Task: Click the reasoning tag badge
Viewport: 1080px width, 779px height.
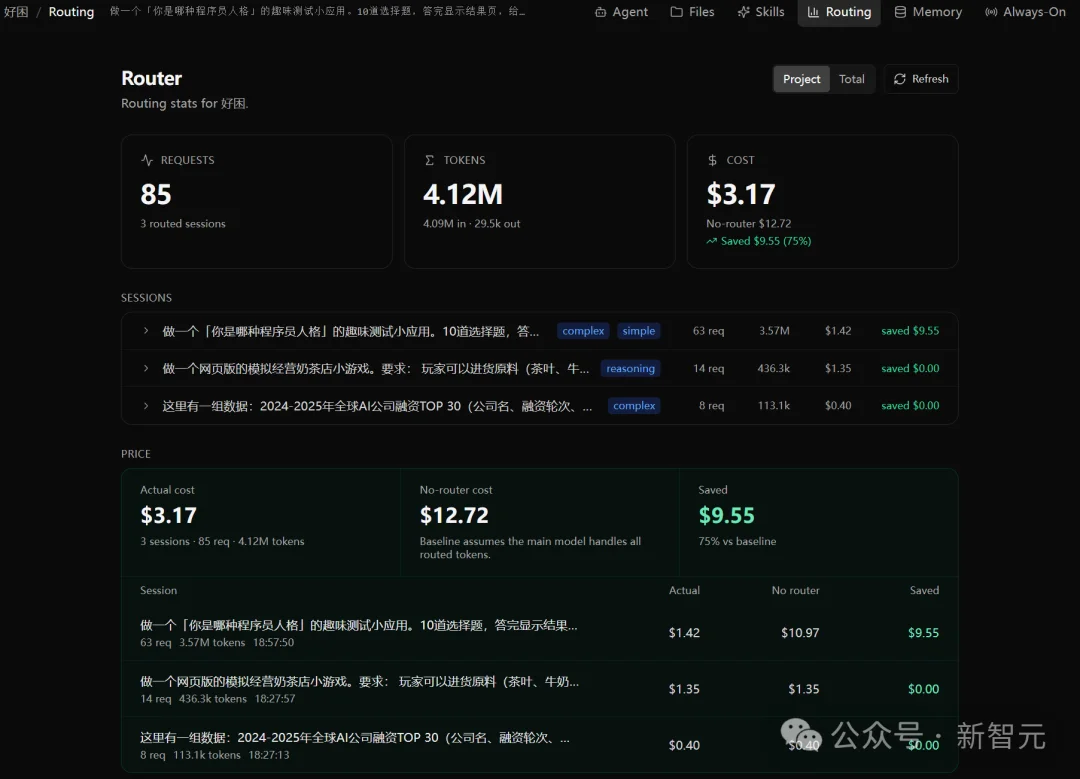Action: 630,368
